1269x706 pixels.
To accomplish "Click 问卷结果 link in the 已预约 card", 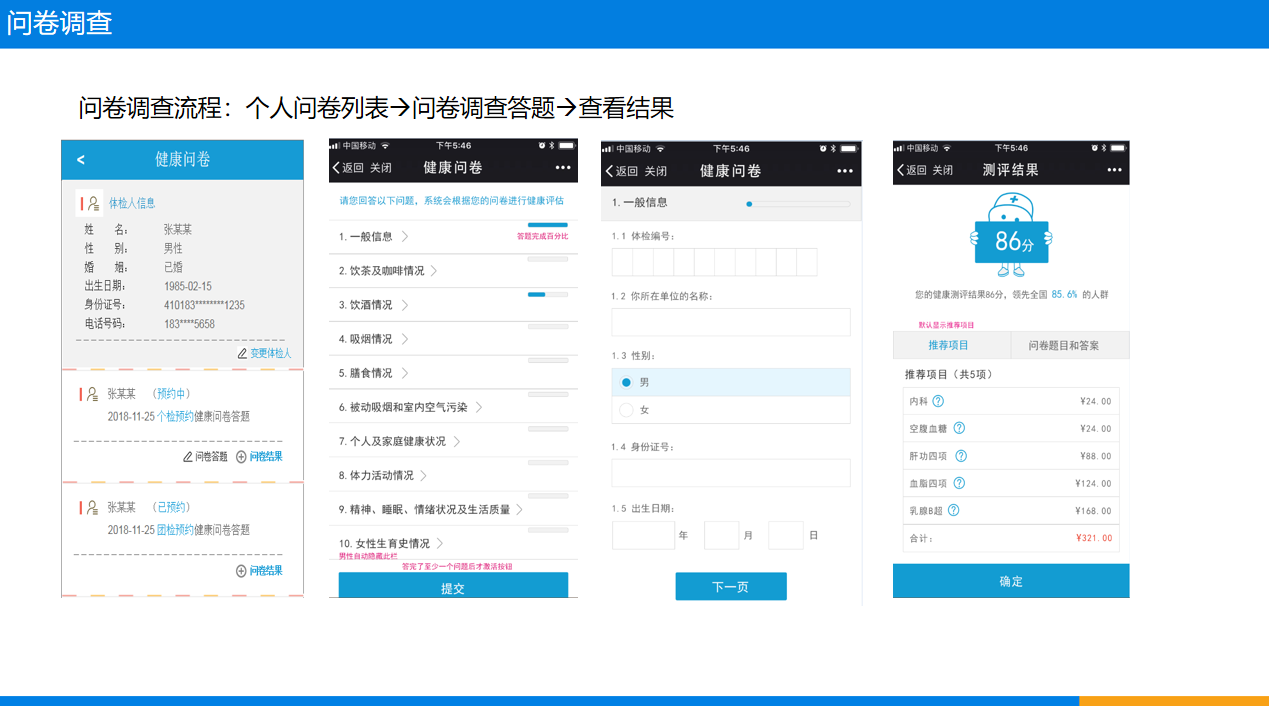I will point(266,570).
